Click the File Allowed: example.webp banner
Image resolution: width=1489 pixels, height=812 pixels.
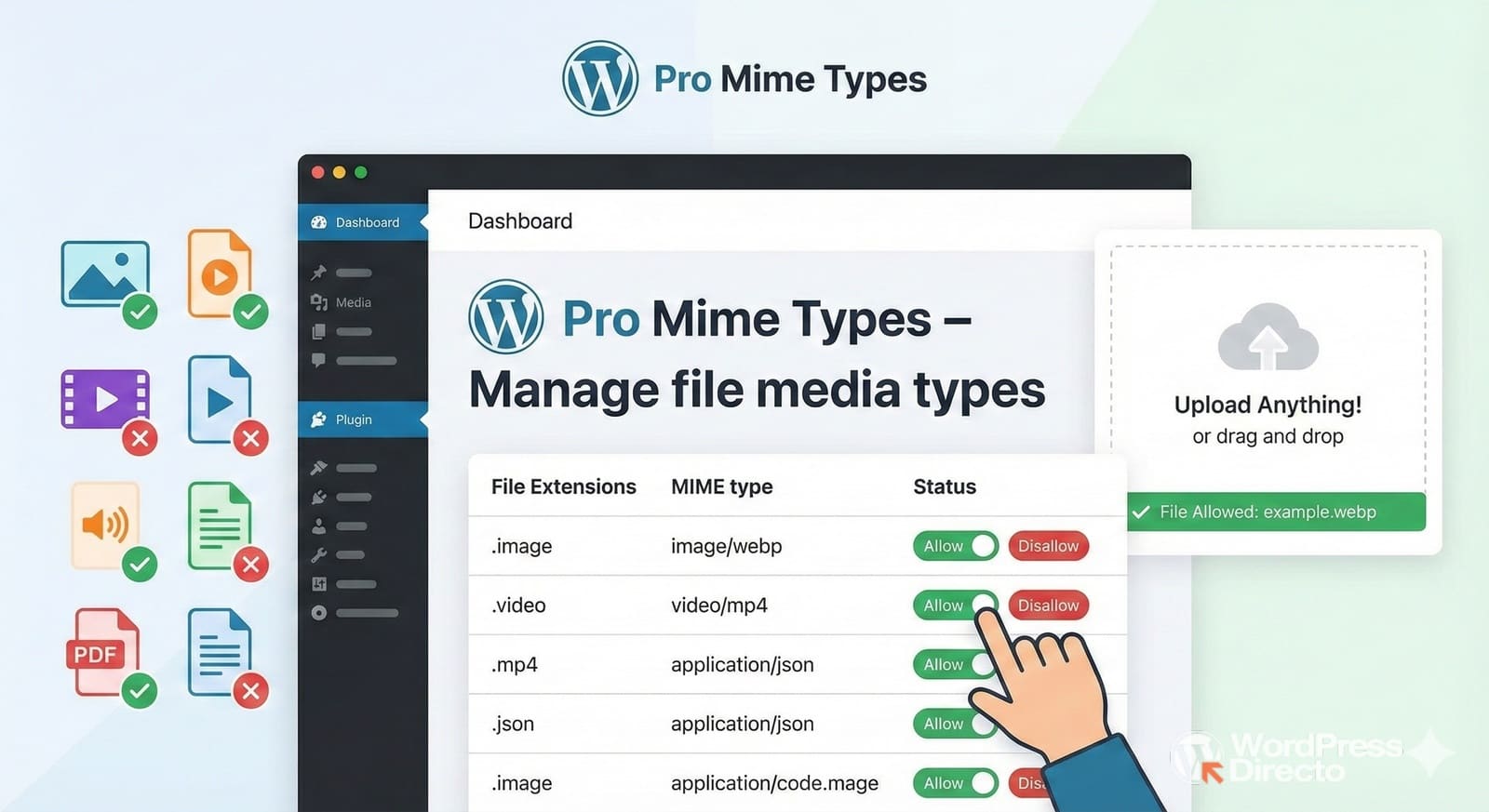1276,512
